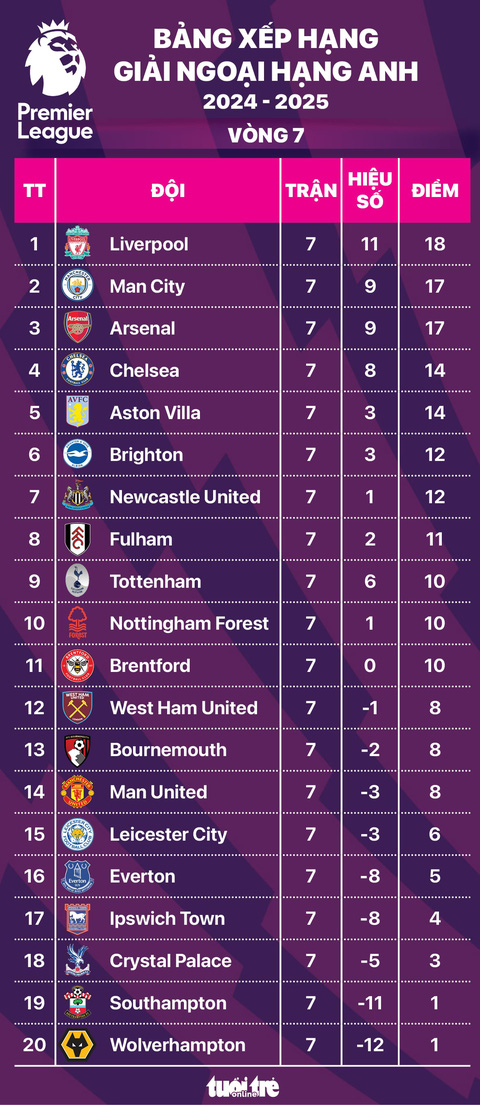Click the Man City club crest
The width and height of the screenshot is (480, 1105).
point(77,285)
